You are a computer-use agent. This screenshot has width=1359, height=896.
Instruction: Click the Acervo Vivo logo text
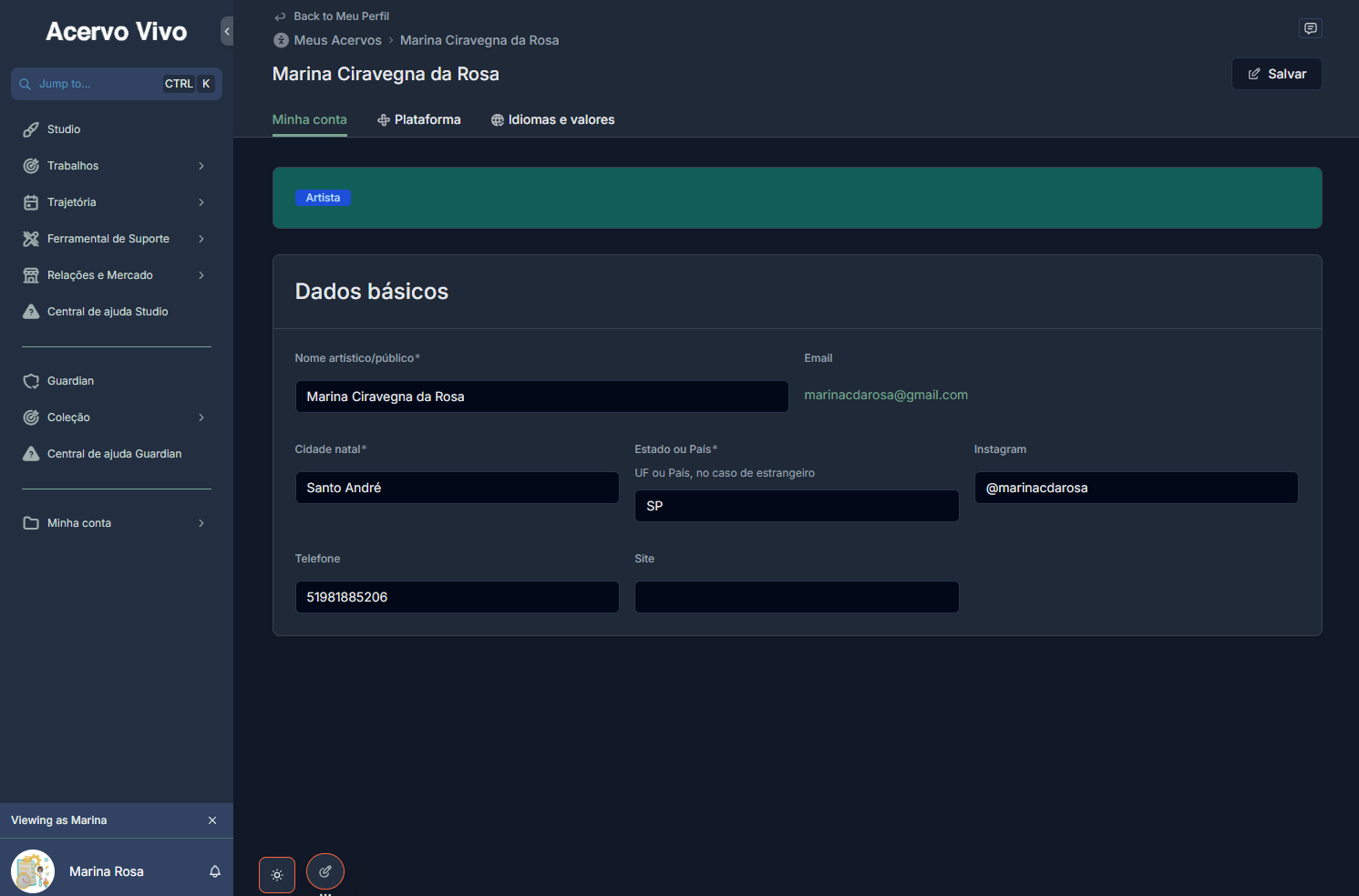point(117,32)
